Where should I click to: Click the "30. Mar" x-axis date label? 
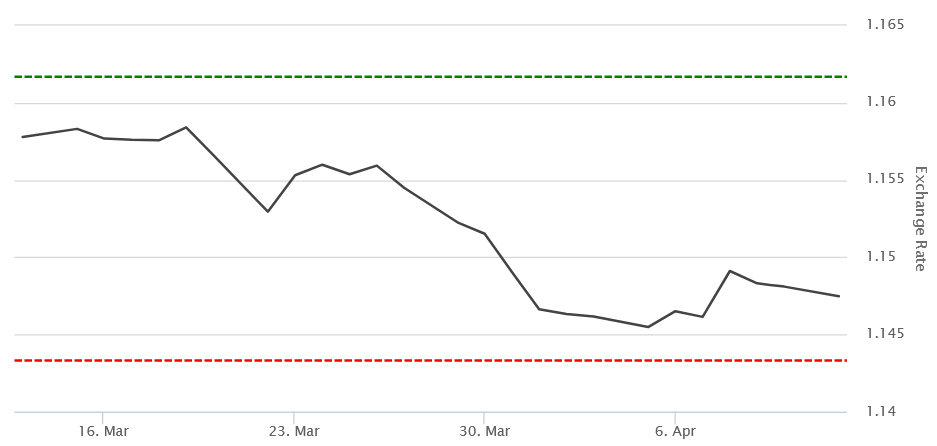(484, 431)
